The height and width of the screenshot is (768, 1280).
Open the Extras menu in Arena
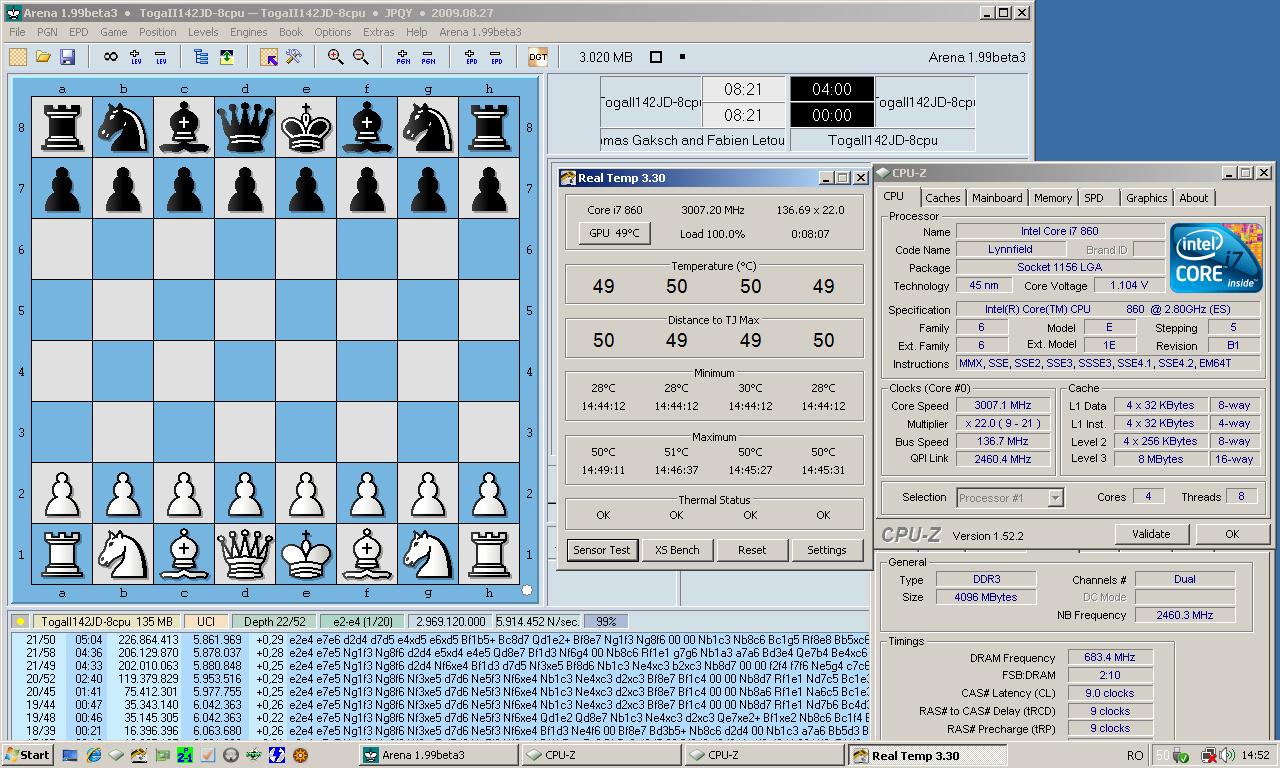378,32
